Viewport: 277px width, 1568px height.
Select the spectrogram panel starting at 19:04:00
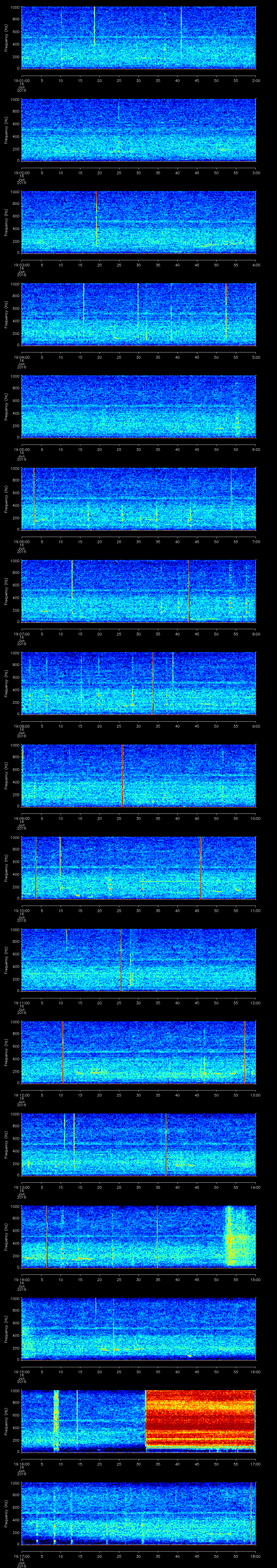coord(138,315)
